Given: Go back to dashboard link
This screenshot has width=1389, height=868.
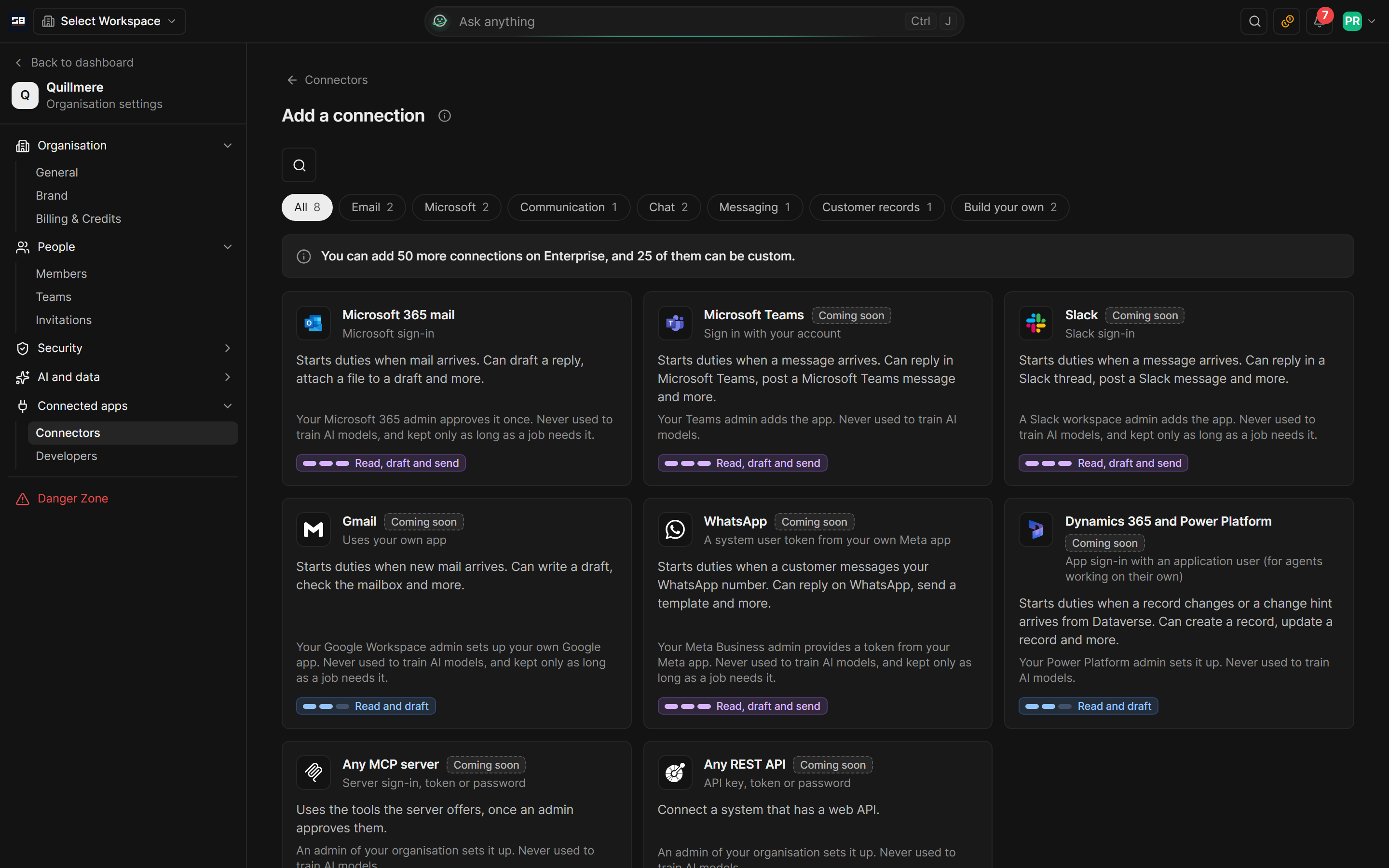Looking at the screenshot, I should (x=75, y=63).
